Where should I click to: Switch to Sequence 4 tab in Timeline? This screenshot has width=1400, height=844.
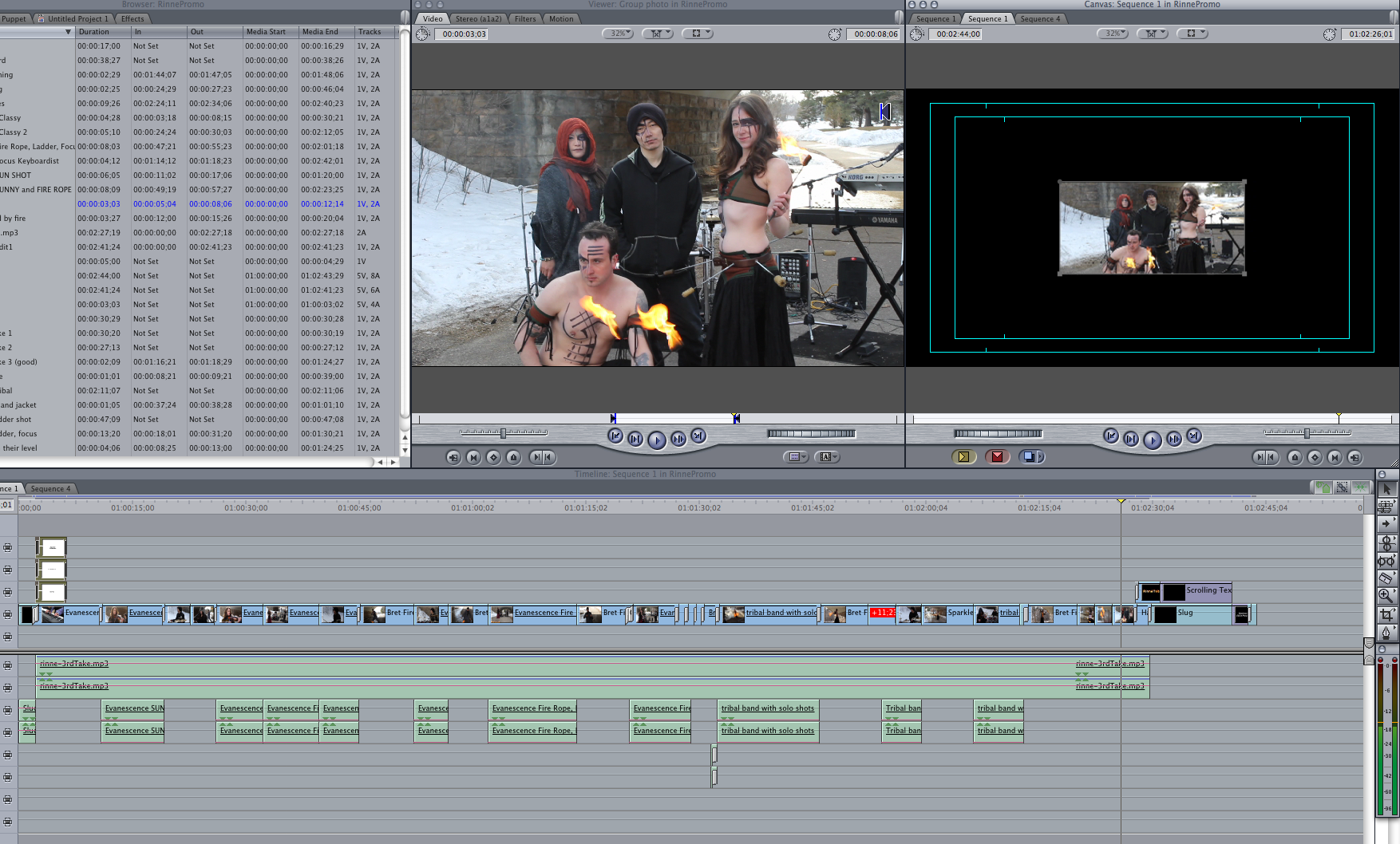51,488
